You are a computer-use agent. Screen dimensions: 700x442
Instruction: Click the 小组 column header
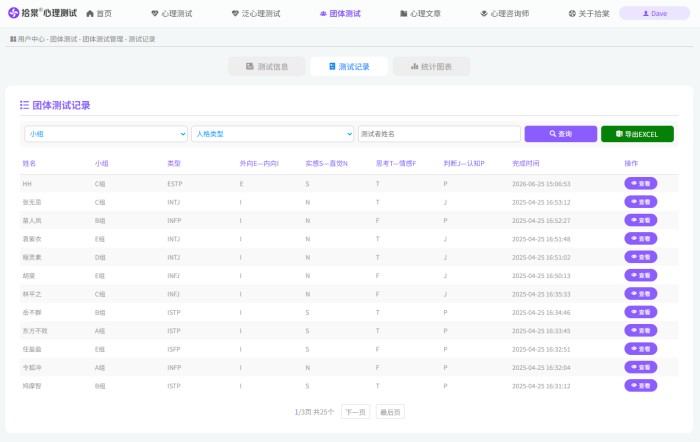point(101,163)
